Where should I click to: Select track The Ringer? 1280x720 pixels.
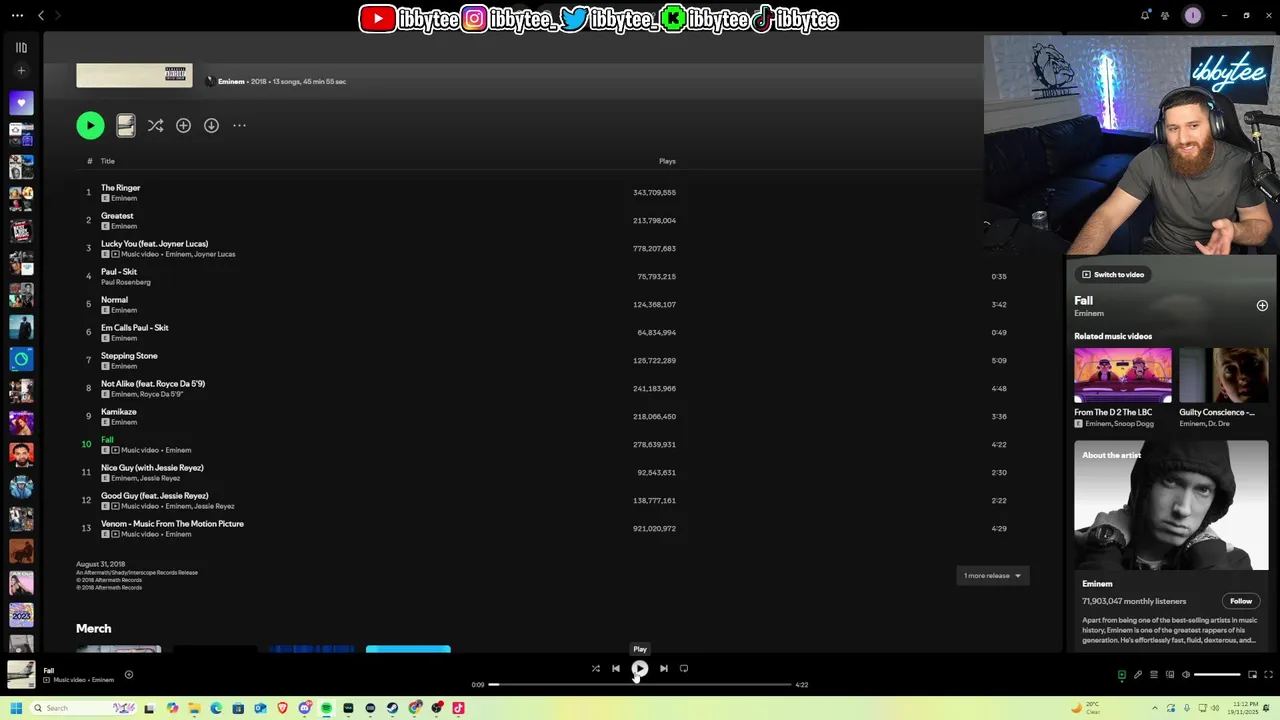coord(120,188)
